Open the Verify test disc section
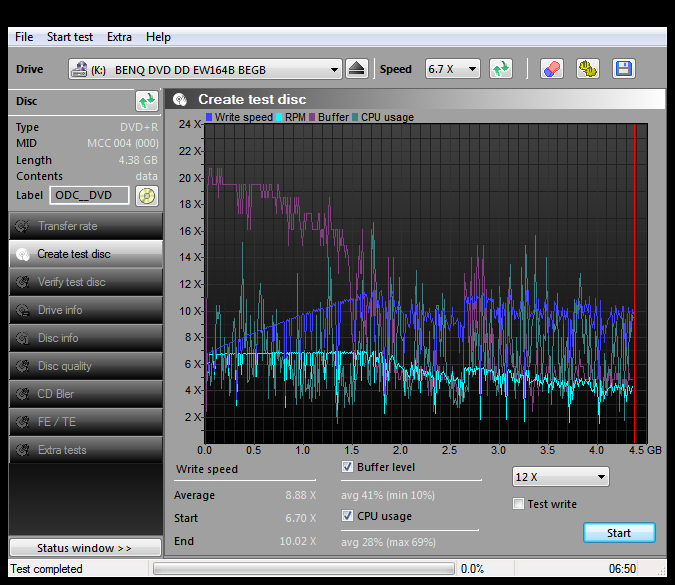The width and height of the screenshot is (675, 585). click(86, 282)
